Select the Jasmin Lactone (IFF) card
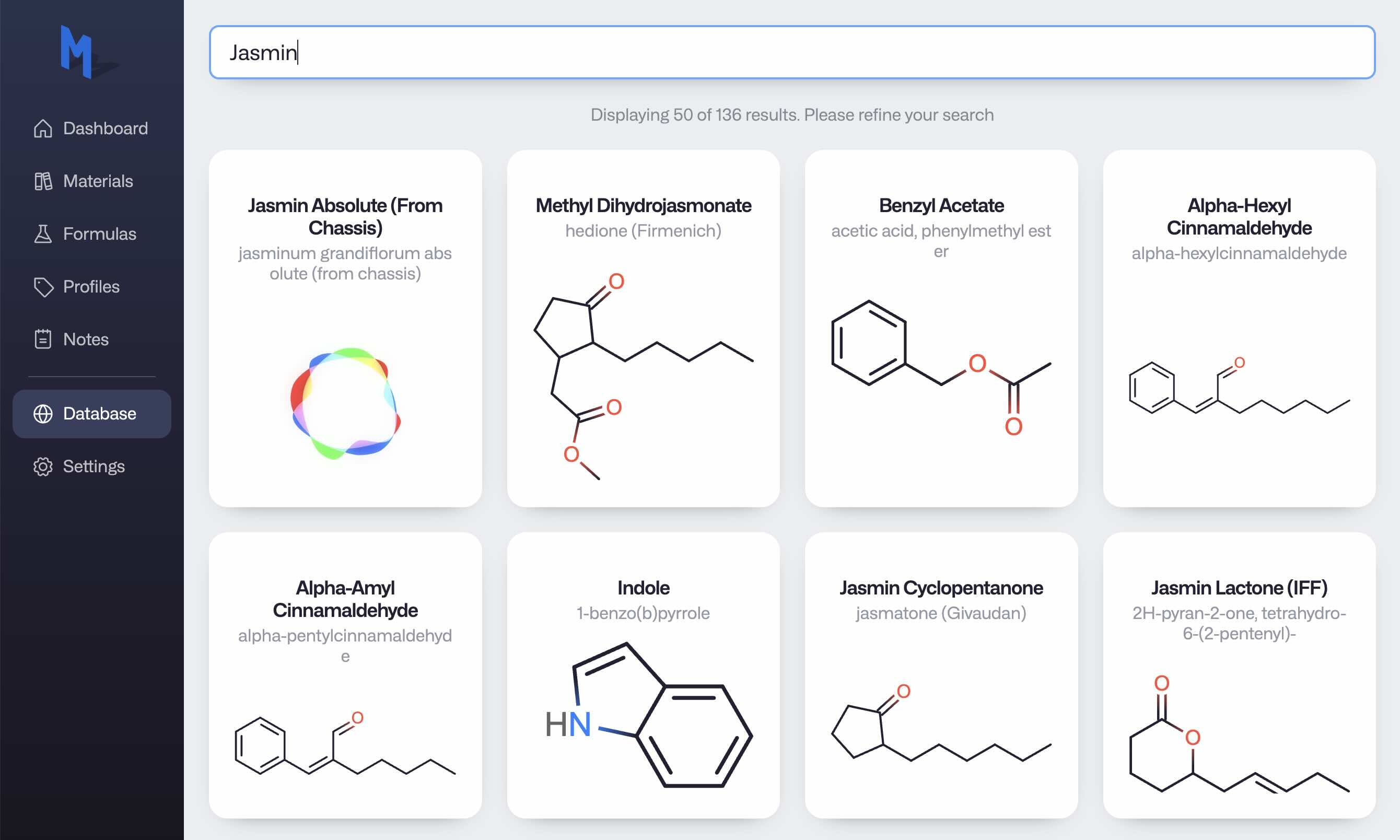Screen dimensions: 1400x840 pyautogui.click(x=1239, y=679)
